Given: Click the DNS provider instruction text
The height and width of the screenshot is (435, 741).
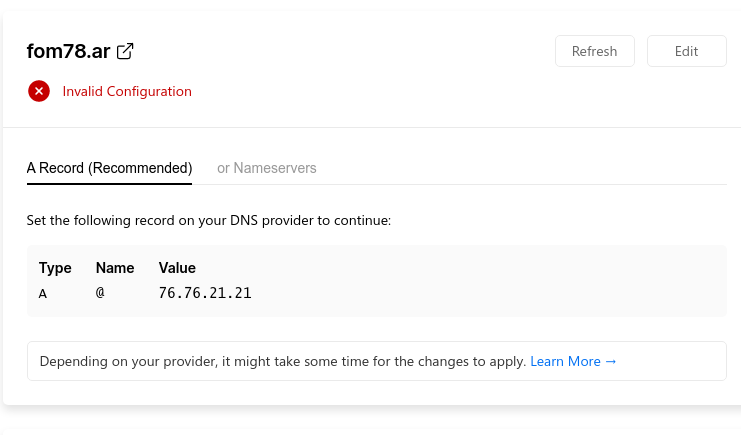Looking at the screenshot, I should tap(208, 220).
